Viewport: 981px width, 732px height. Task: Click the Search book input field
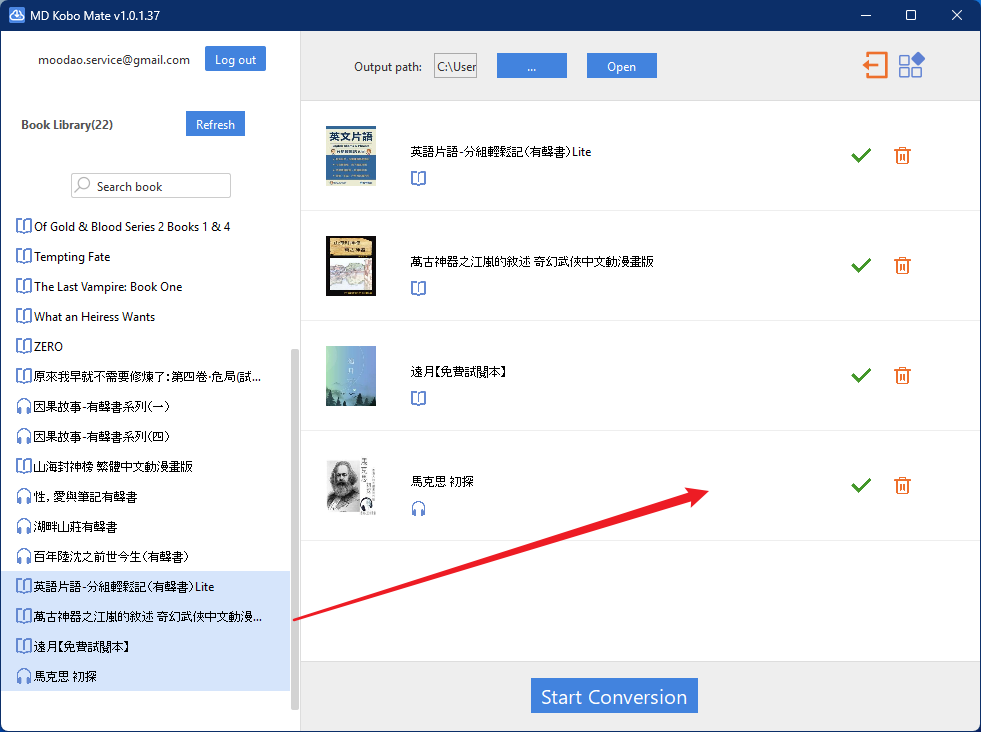(151, 186)
